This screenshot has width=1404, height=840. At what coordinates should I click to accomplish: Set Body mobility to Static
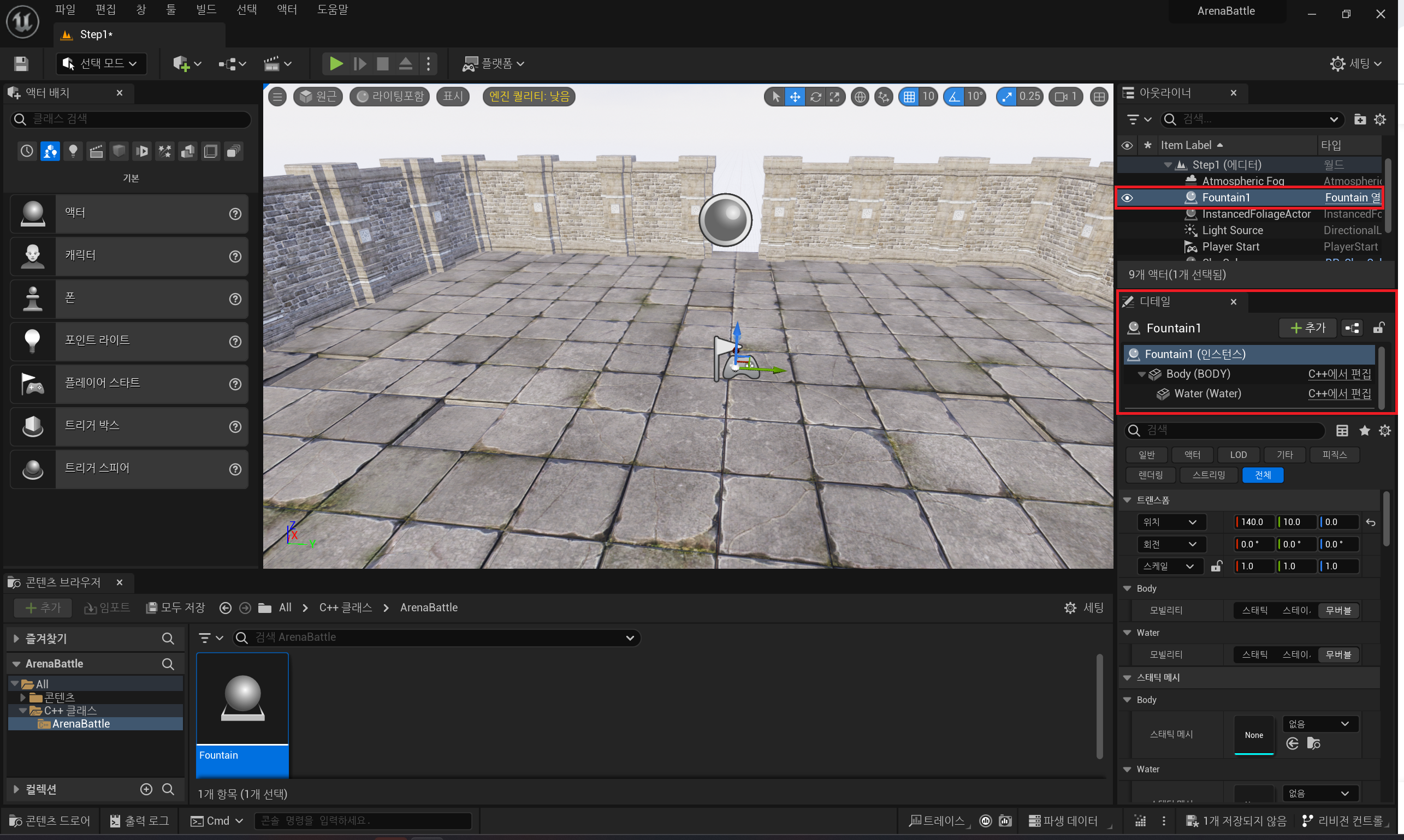tap(1254, 610)
